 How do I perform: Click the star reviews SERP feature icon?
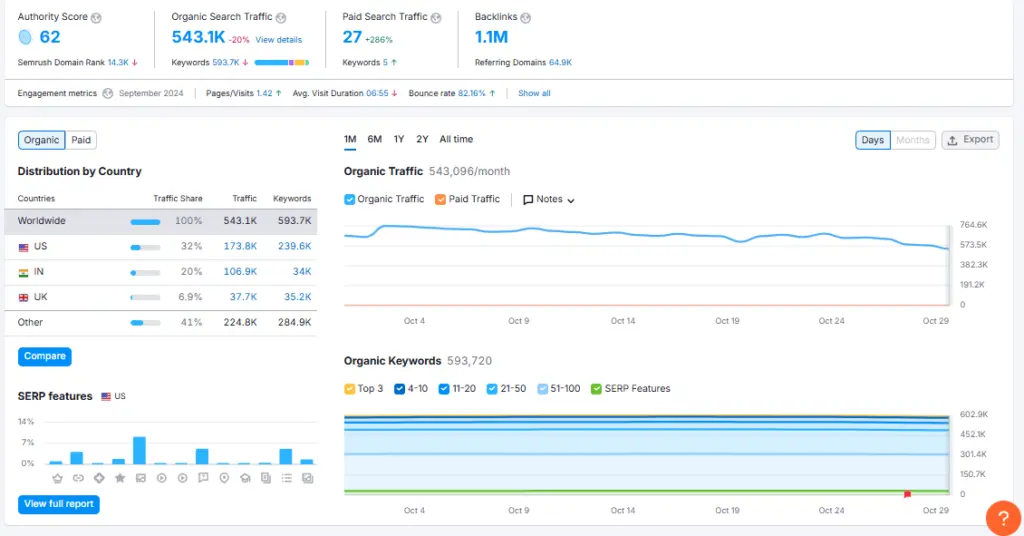(x=119, y=478)
